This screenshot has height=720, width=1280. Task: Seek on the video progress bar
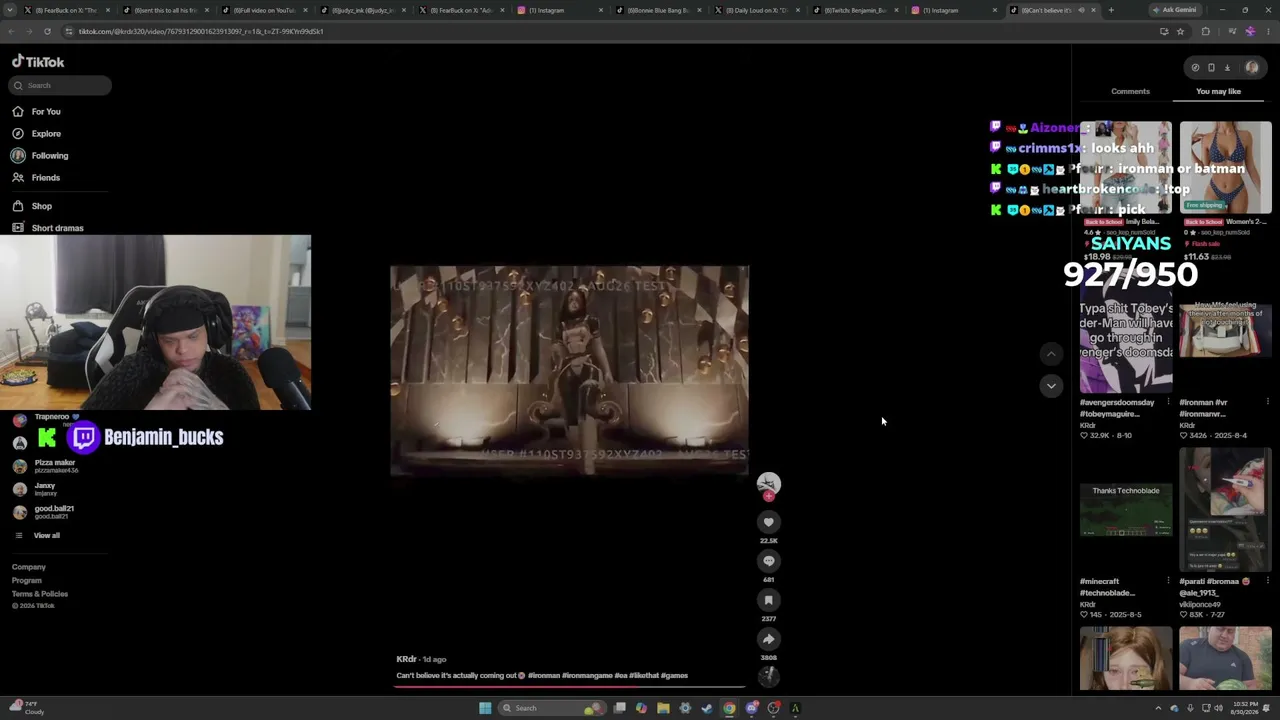(570, 687)
